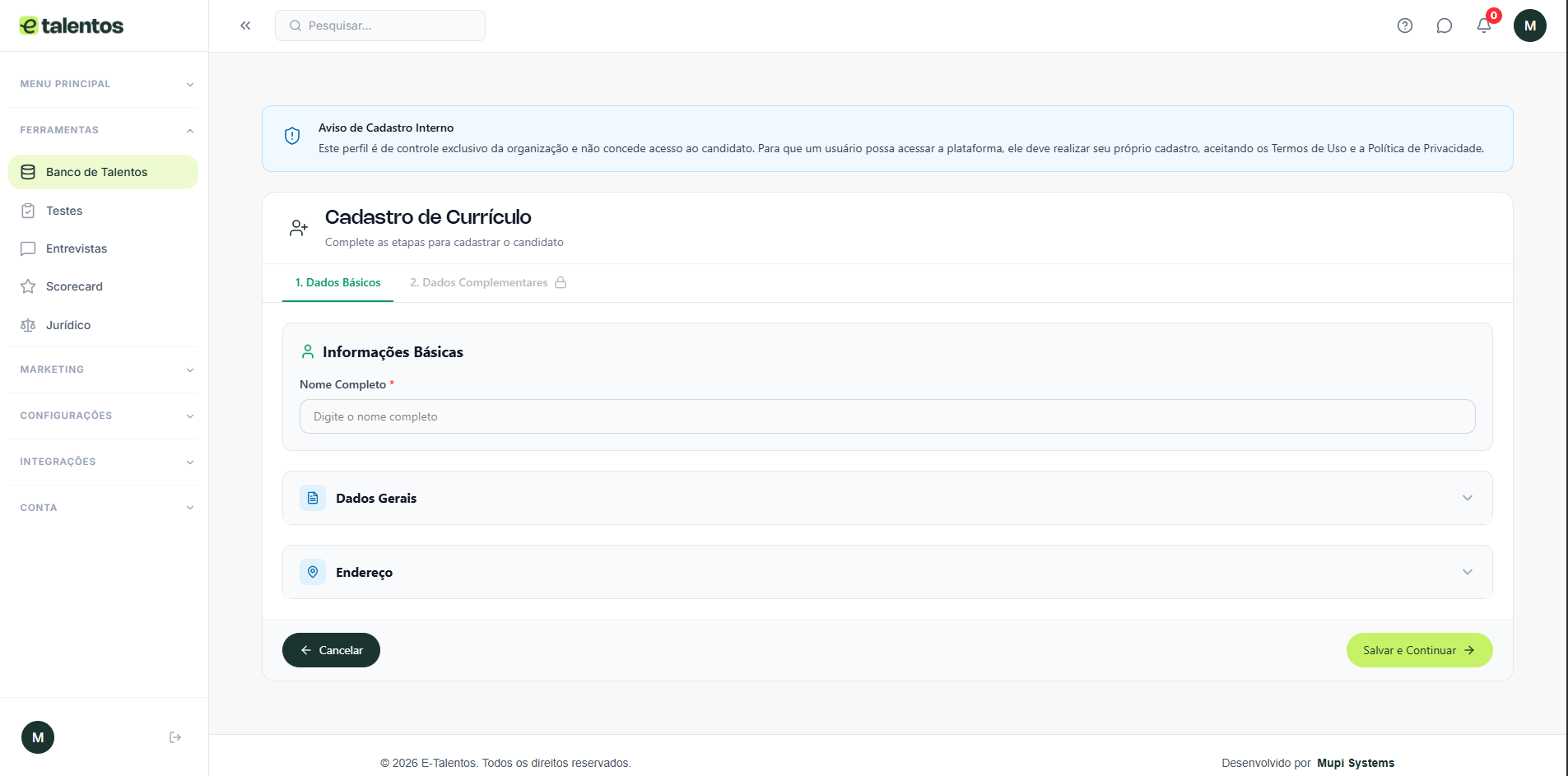Open the chat messages icon
The height and width of the screenshot is (776, 1568).
1445,26
